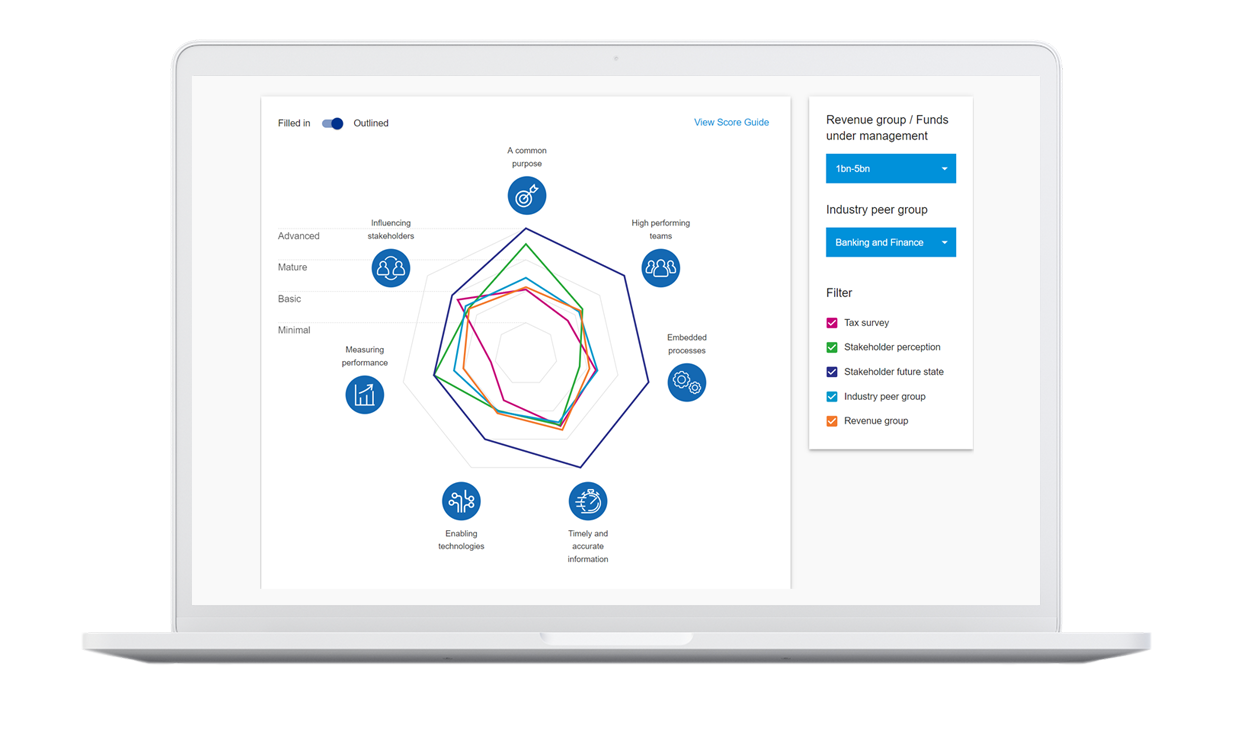
Task: Click the arrow on the Banking and Finance dropdown
Action: pos(944,242)
